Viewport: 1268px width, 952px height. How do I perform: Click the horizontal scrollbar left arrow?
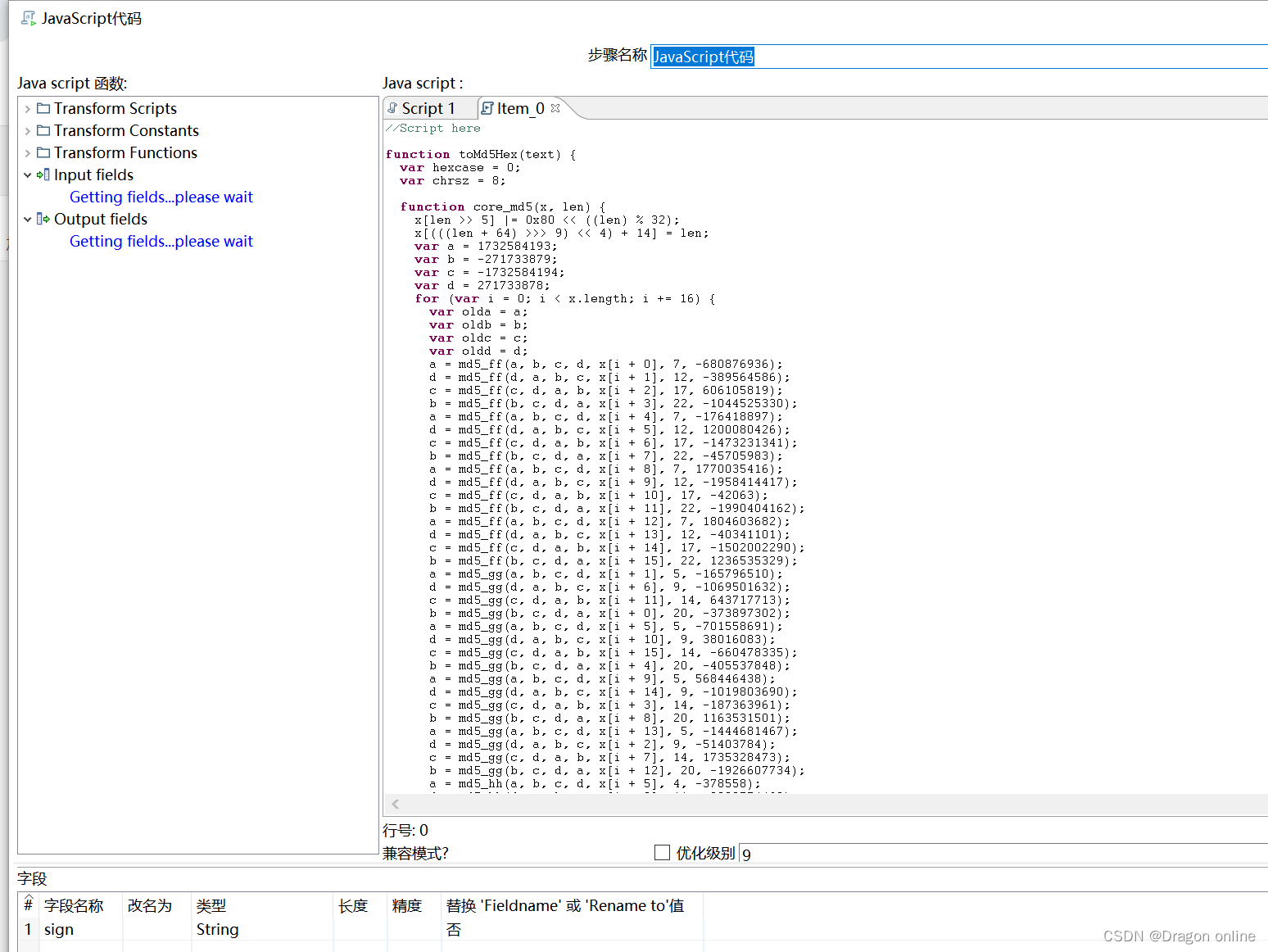pyautogui.click(x=396, y=804)
